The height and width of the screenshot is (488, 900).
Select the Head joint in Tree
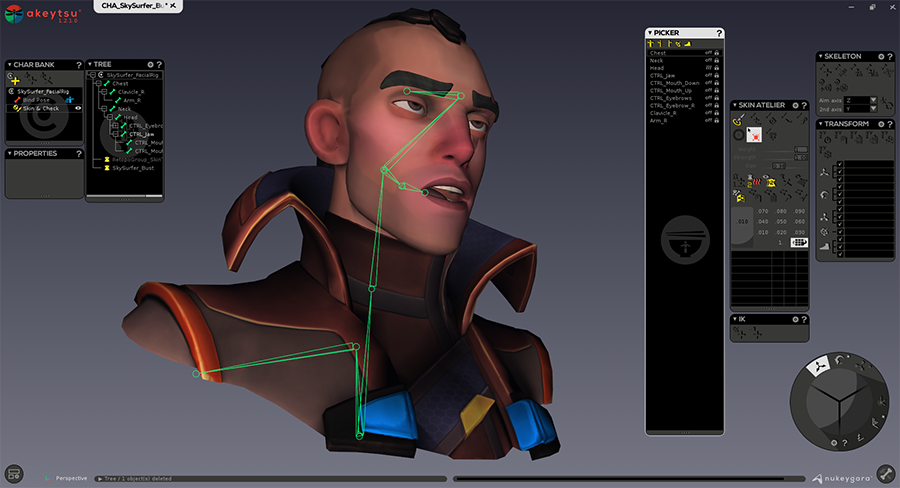(x=130, y=117)
